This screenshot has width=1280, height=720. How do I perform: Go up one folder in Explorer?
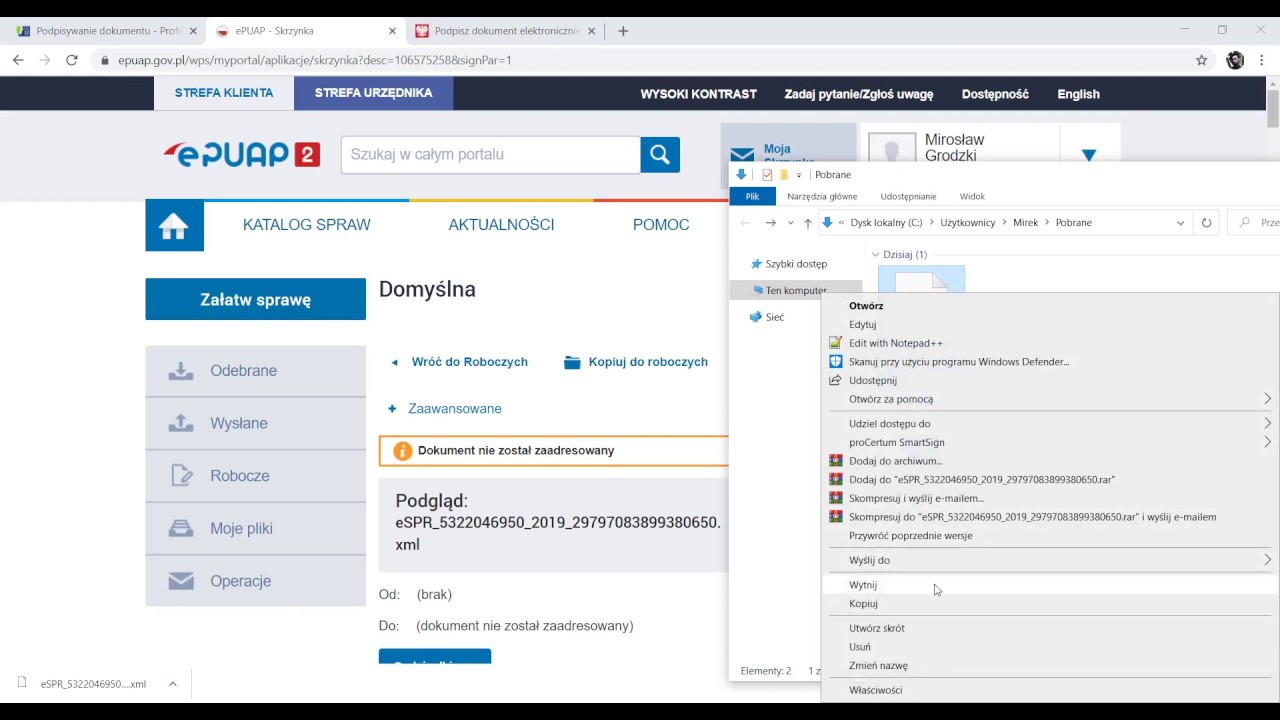[808, 223]
